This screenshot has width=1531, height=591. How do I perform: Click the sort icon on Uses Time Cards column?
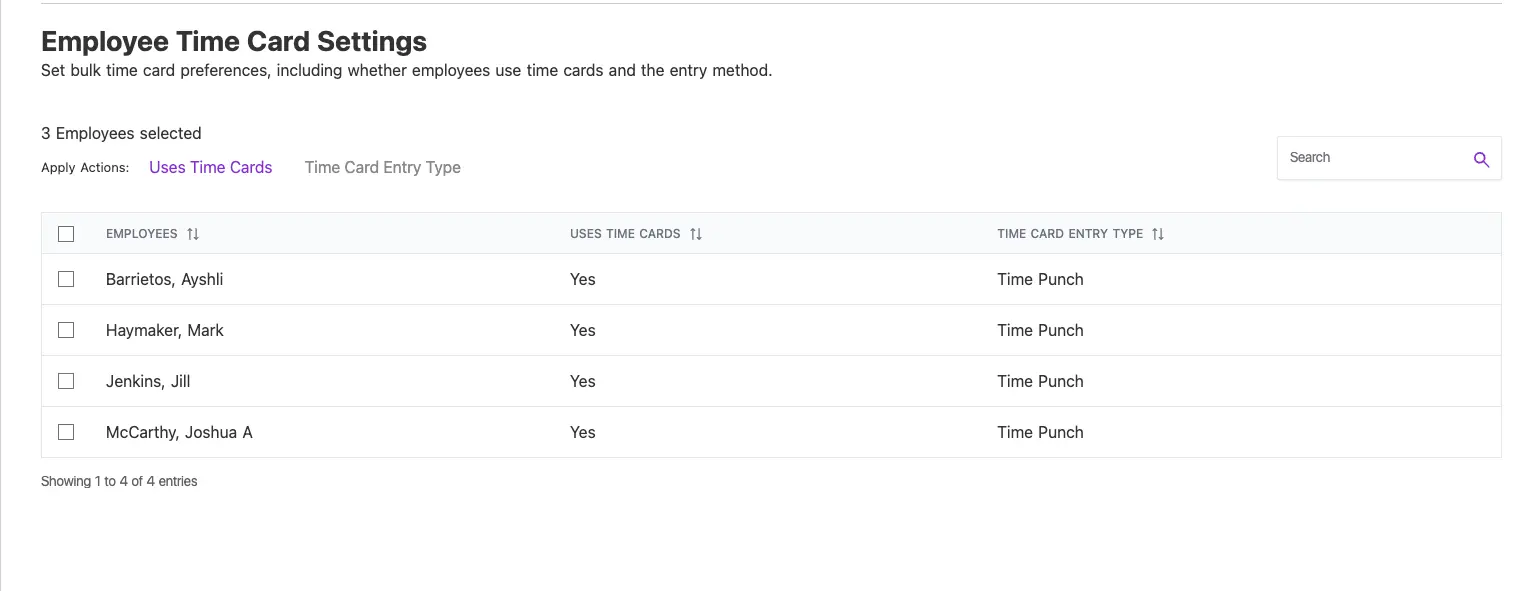coord(697,233)
